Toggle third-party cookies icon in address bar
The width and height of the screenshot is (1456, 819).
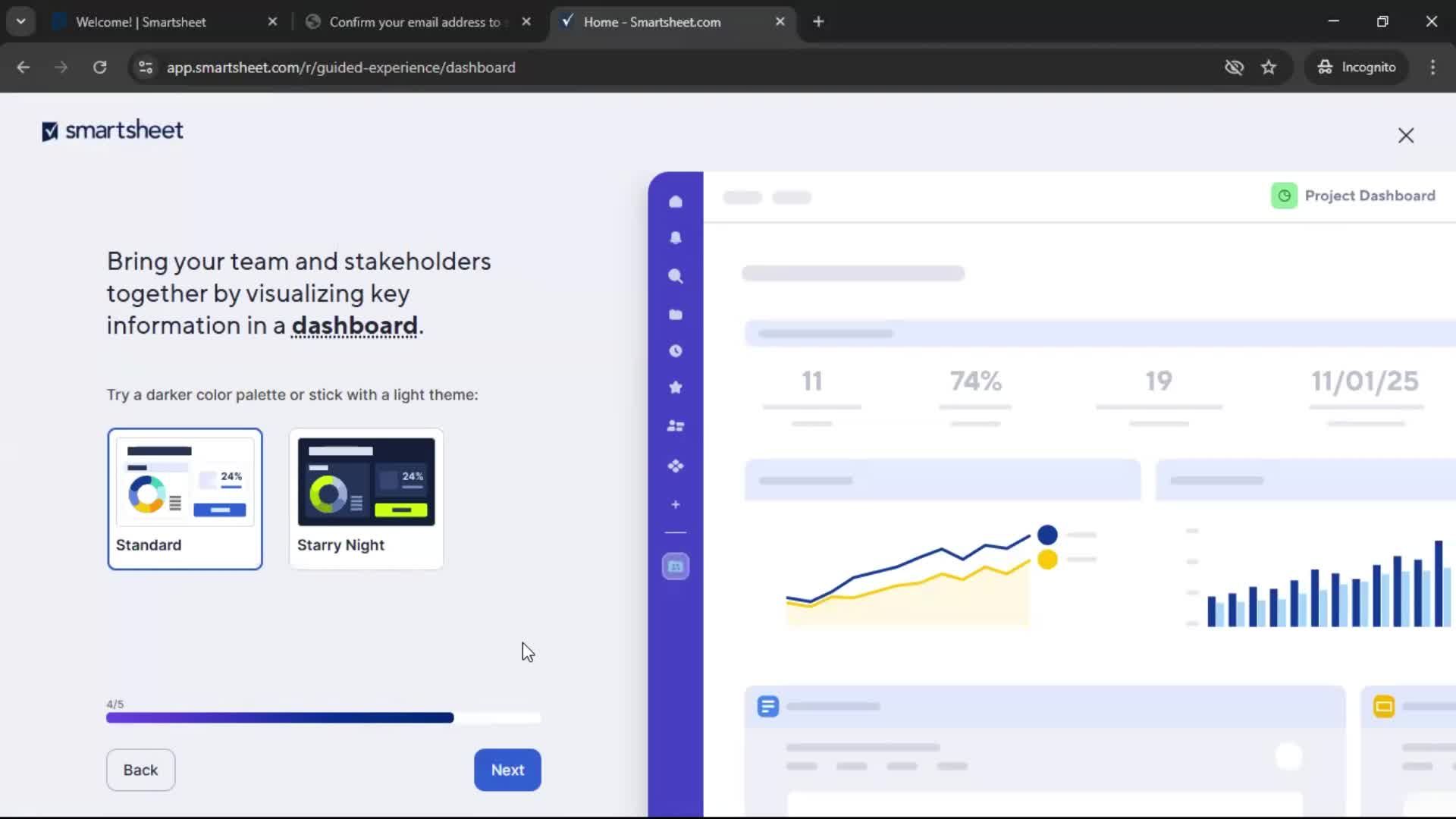1235,67
